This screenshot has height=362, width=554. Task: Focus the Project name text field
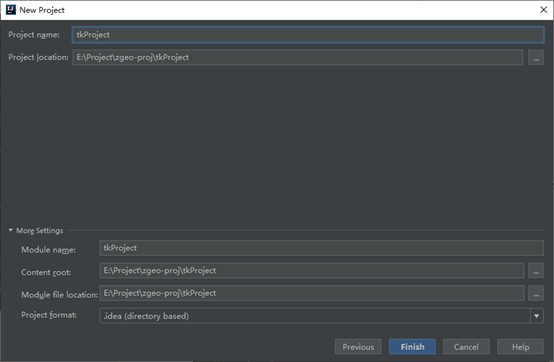coord(308,35)
